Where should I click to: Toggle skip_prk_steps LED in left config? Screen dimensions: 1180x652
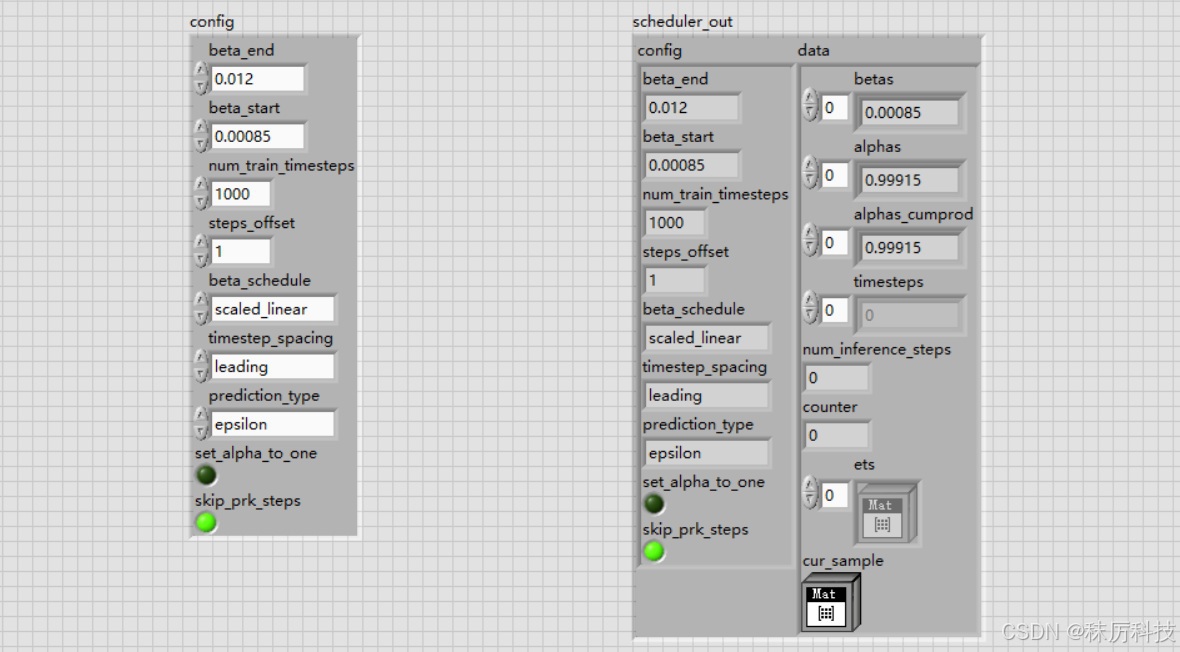[x=206, y=523]
